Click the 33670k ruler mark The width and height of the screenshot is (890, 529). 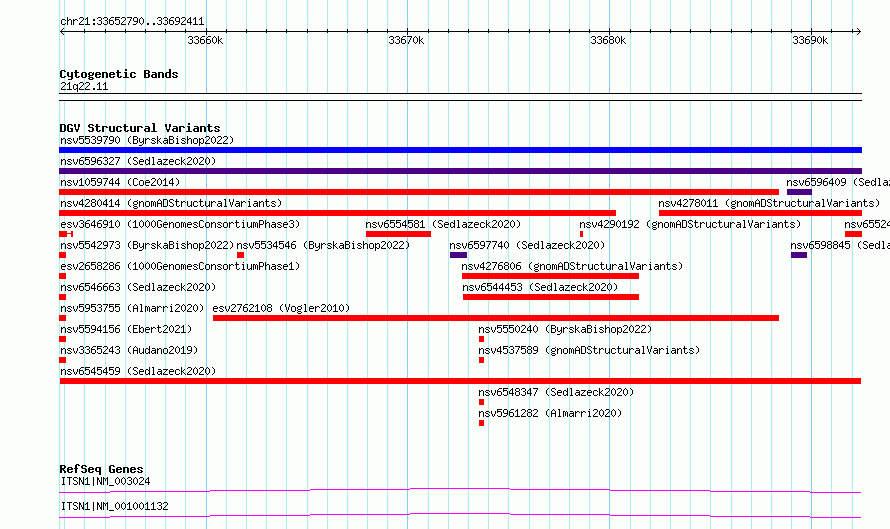[x=406, y=40]
